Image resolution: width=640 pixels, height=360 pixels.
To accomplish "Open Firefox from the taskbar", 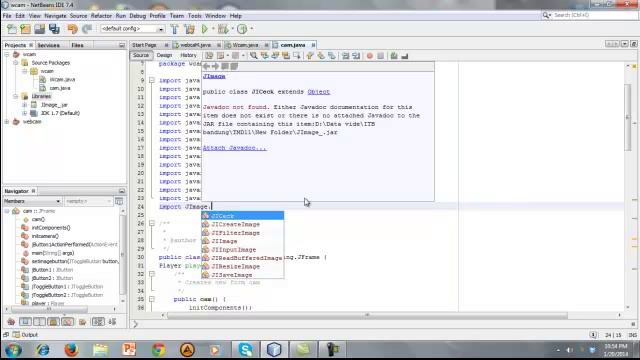I will 71,350.
